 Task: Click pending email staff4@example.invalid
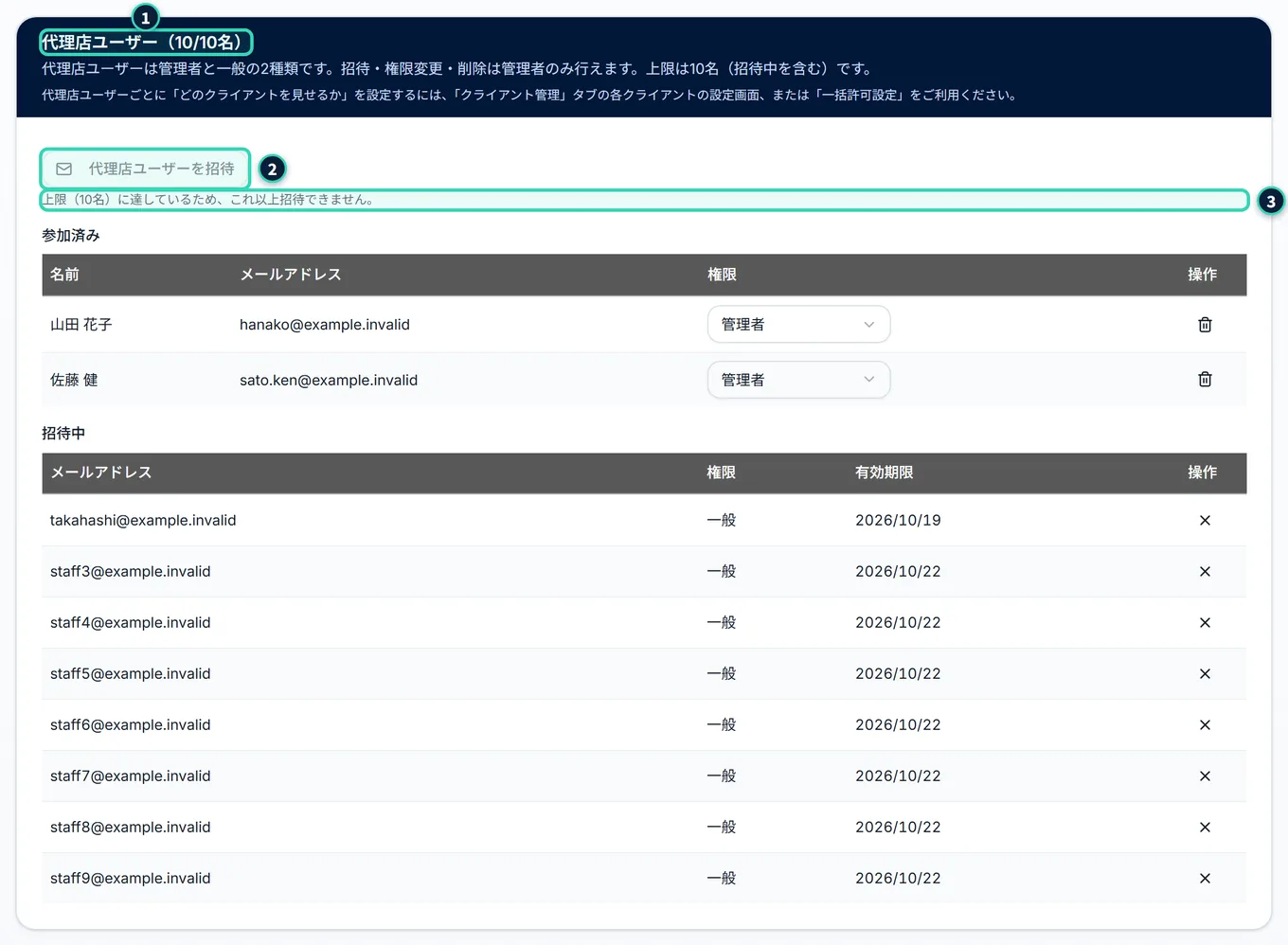click(131, 622)
